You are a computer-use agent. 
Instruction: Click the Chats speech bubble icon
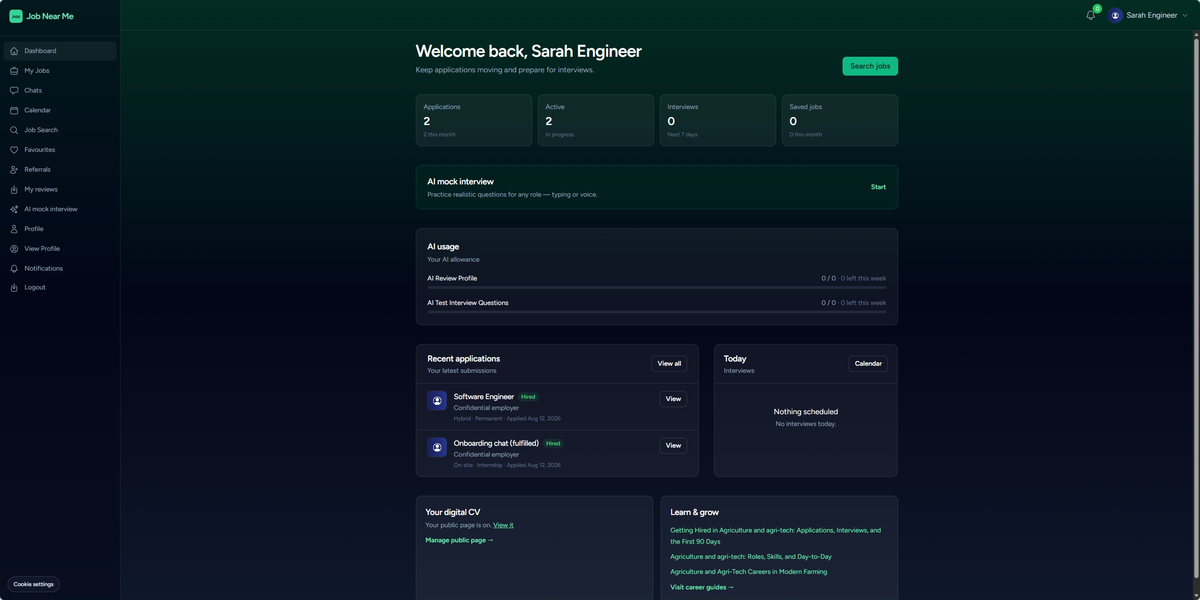(14, 90)
